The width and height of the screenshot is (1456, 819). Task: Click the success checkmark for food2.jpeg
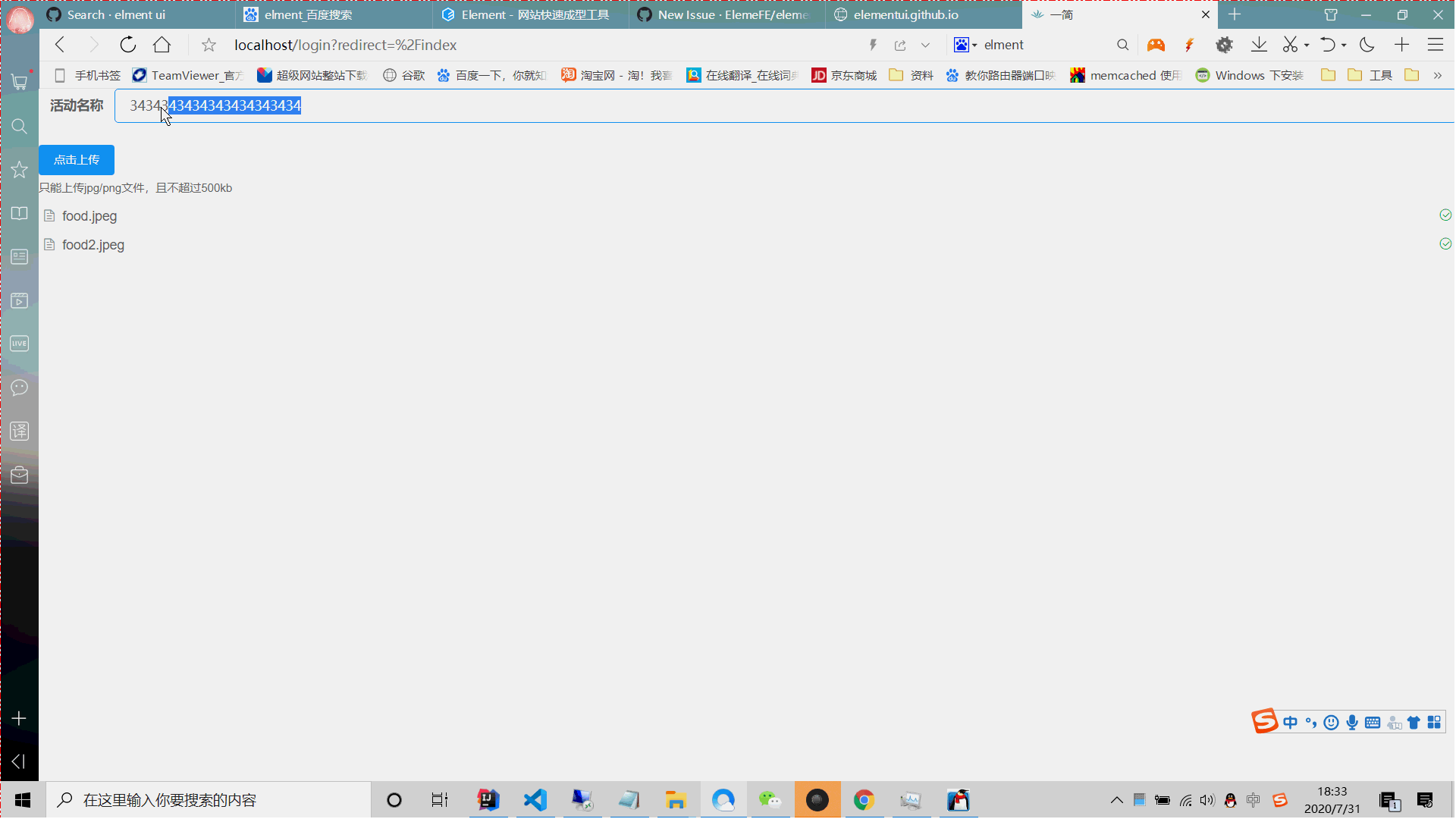pos(1445,244)
